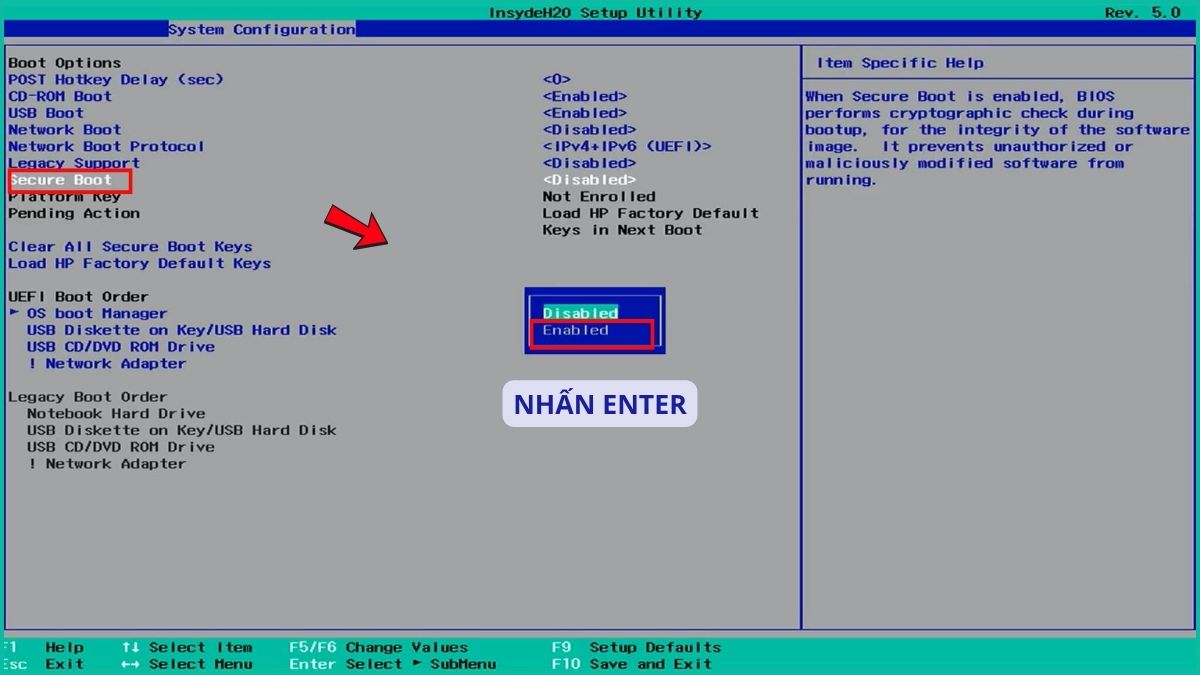Select Network Adapter under Legacy Boot Order
The height and width of the screenshot is (675, 1200).
pos(107,464)
